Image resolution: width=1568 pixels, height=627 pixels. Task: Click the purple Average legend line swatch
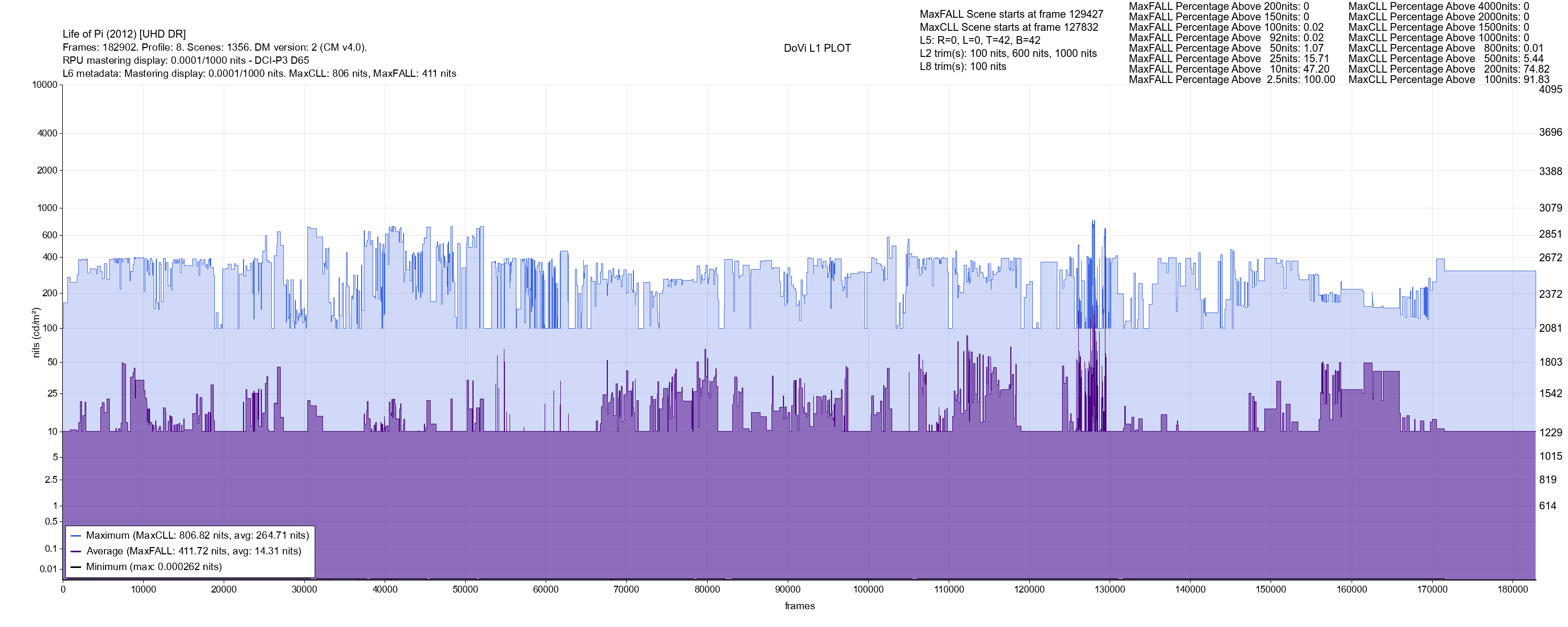pos(76,552)
